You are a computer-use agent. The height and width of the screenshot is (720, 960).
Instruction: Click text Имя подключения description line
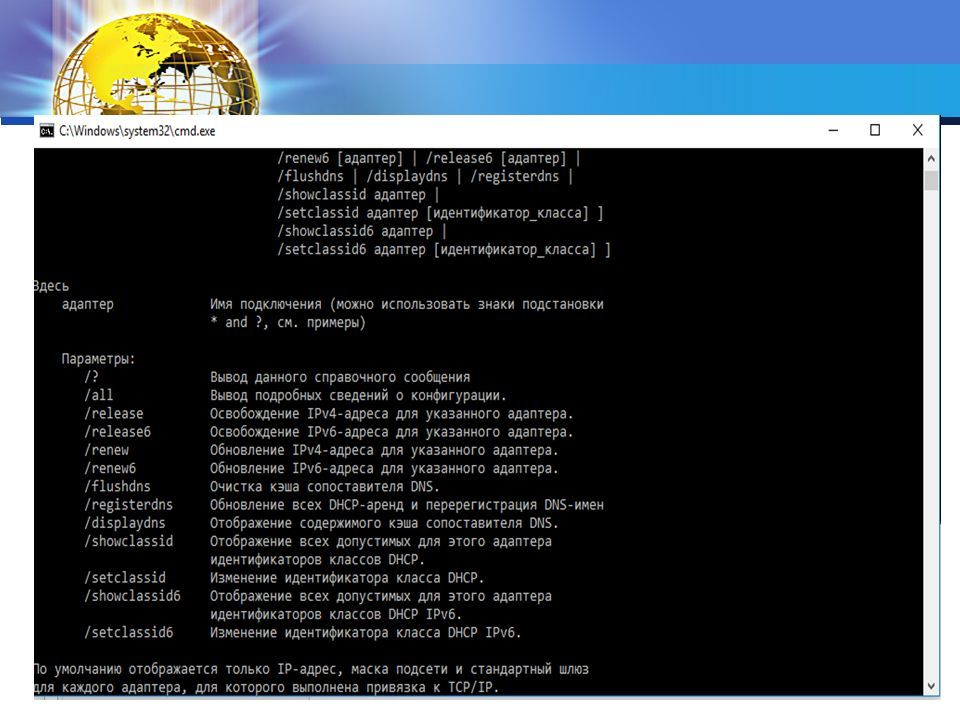click(407, 304)
